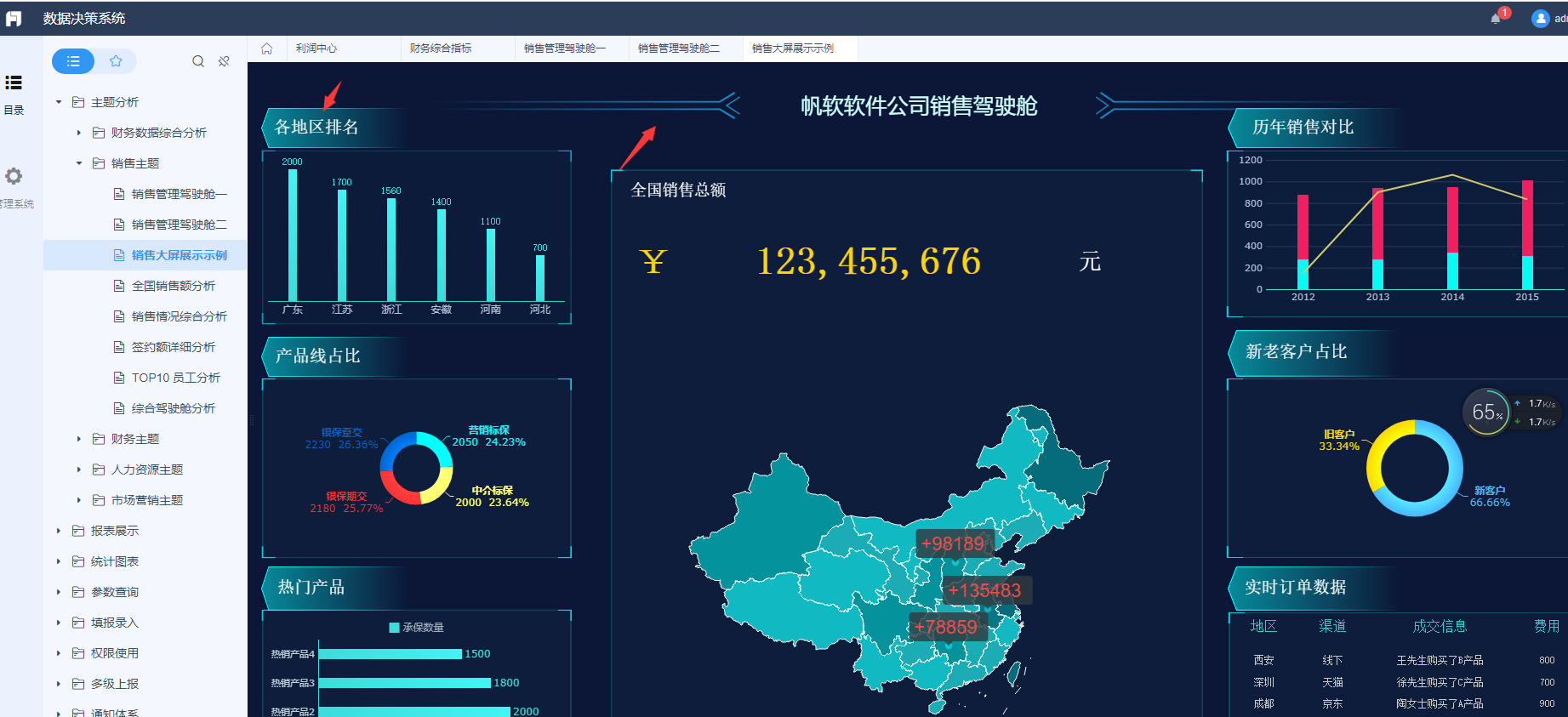Viewport: 1568px width, 717px height.
Task: Open the user avatar menu
Action: (x=1540, y=19)
